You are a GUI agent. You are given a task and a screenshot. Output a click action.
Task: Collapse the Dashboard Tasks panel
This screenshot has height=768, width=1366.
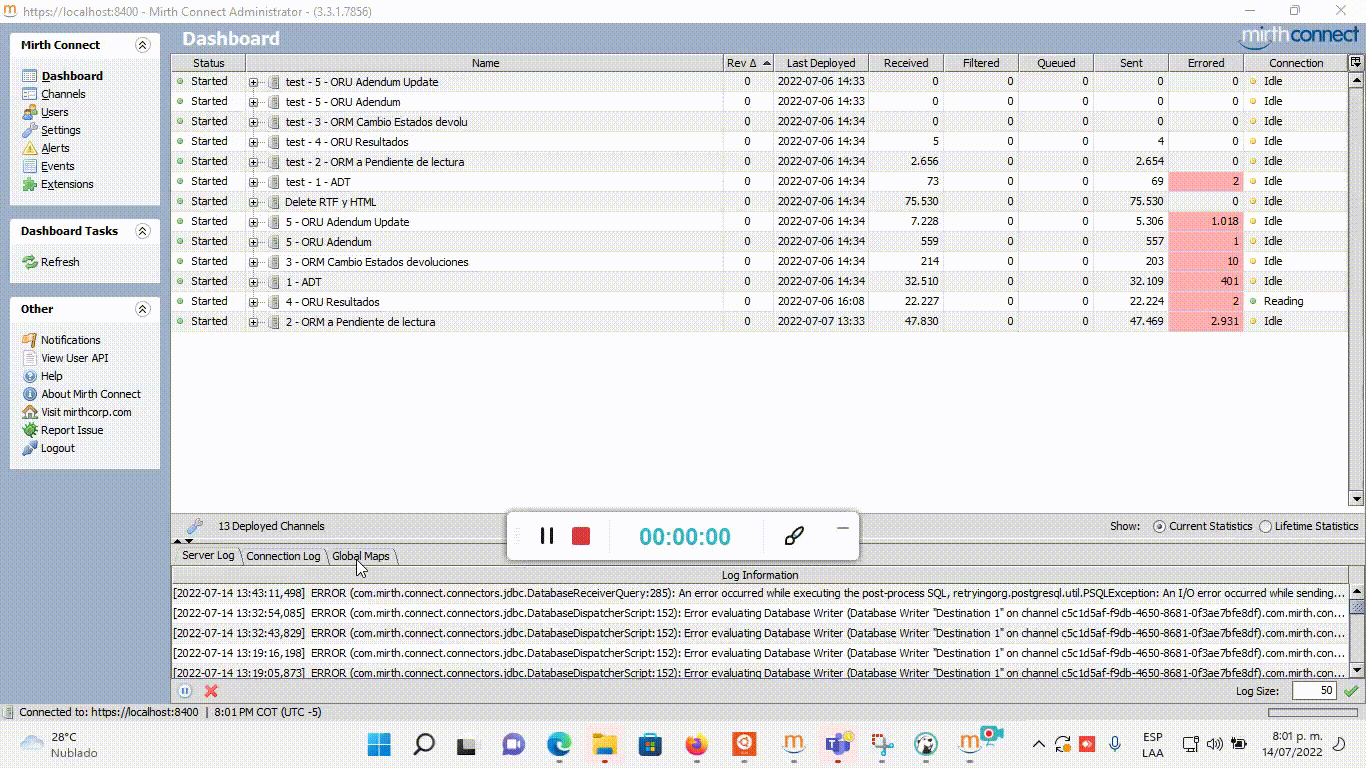coord(142,231)
